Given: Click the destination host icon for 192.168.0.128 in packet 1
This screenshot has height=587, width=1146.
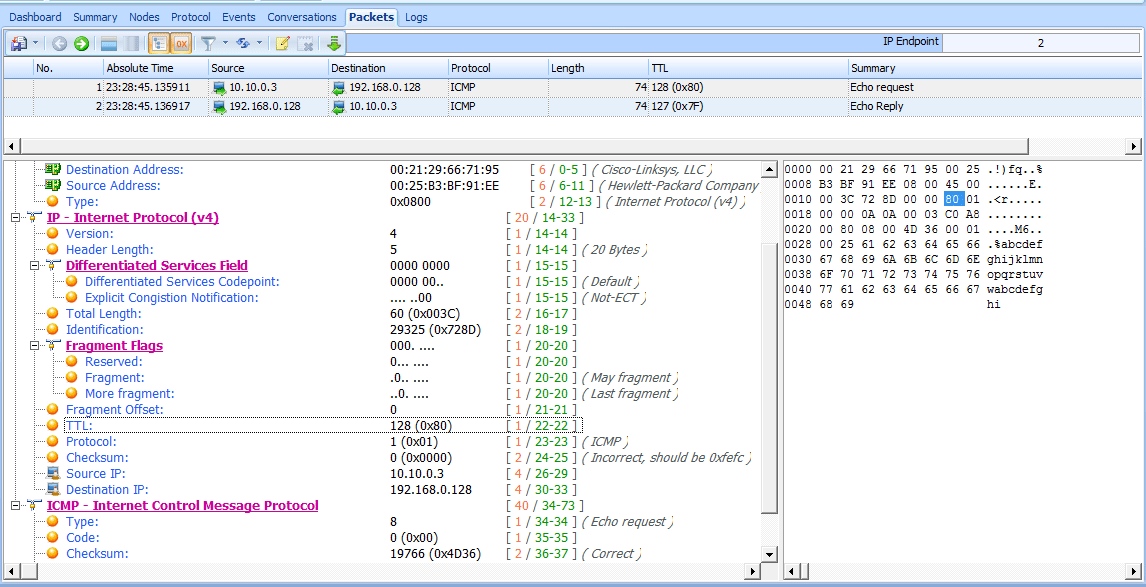Looking at the screenshot, I should 339,88.
